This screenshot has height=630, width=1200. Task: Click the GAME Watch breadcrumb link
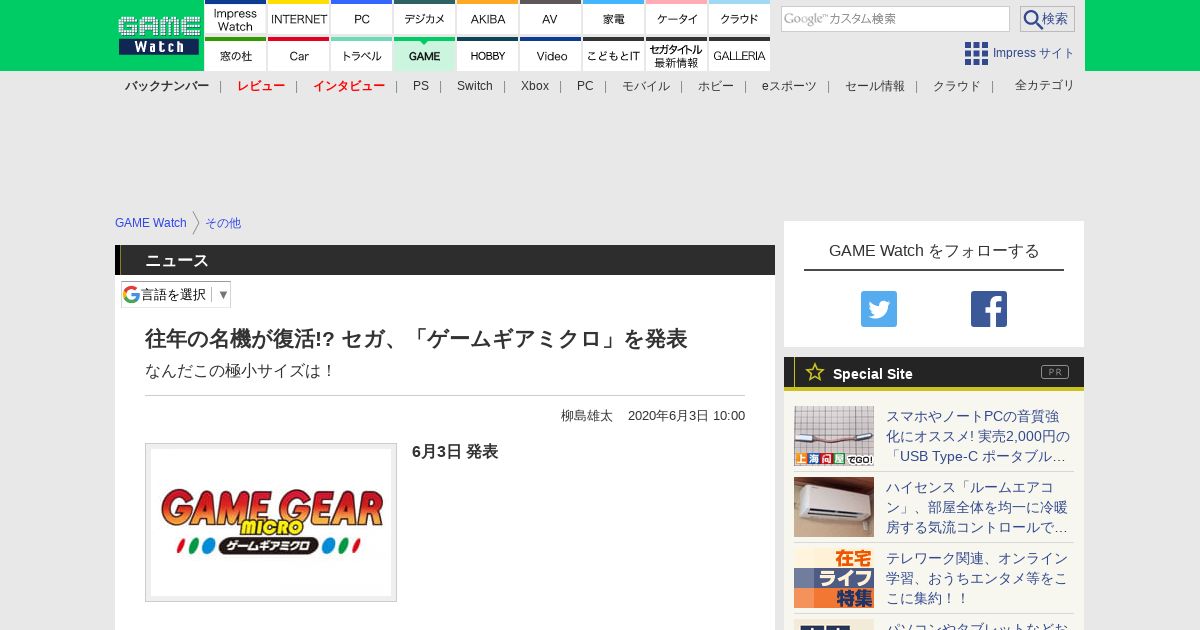tap(151, 223)
